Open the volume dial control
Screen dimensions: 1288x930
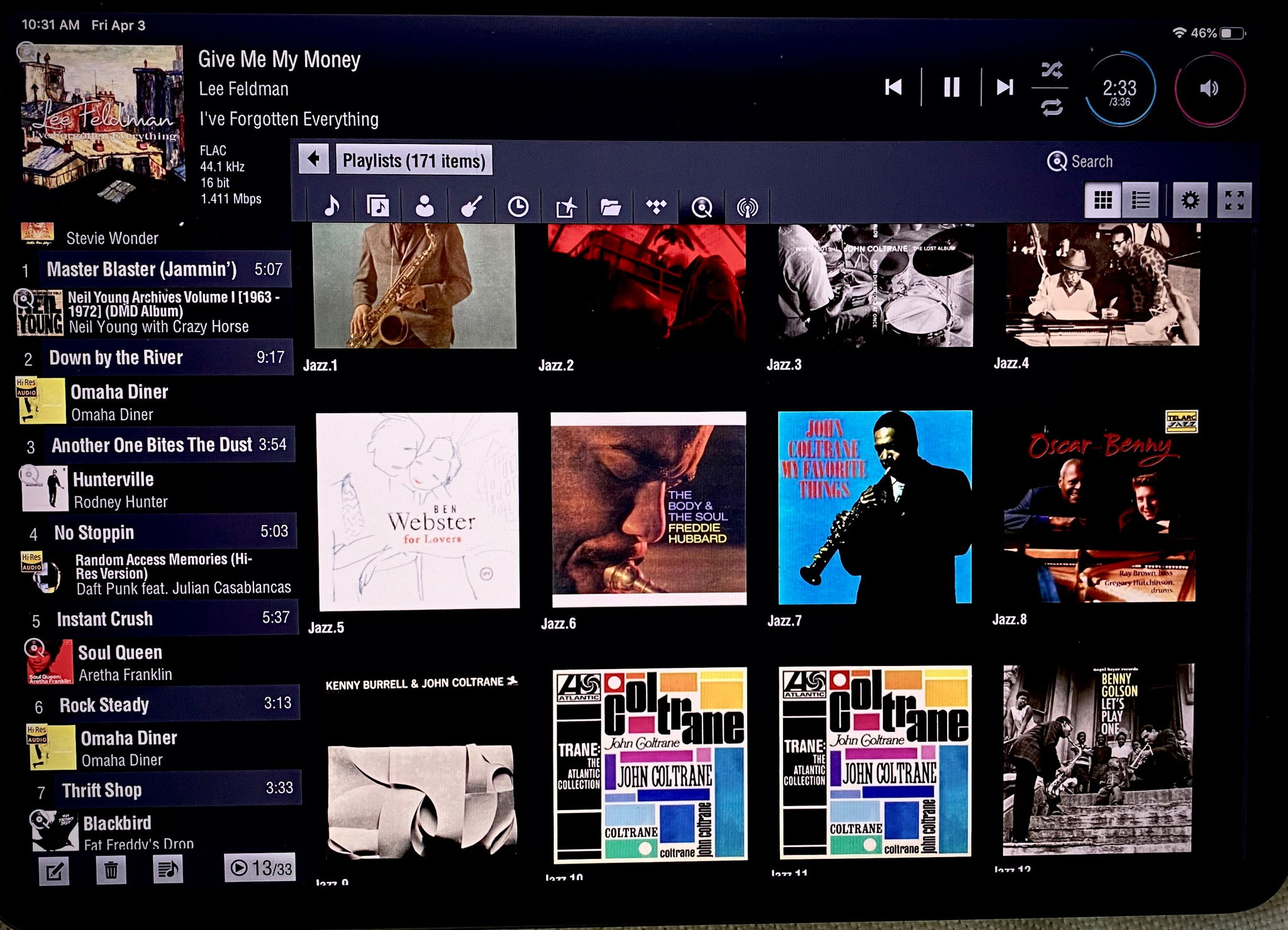click(1209, 88)
